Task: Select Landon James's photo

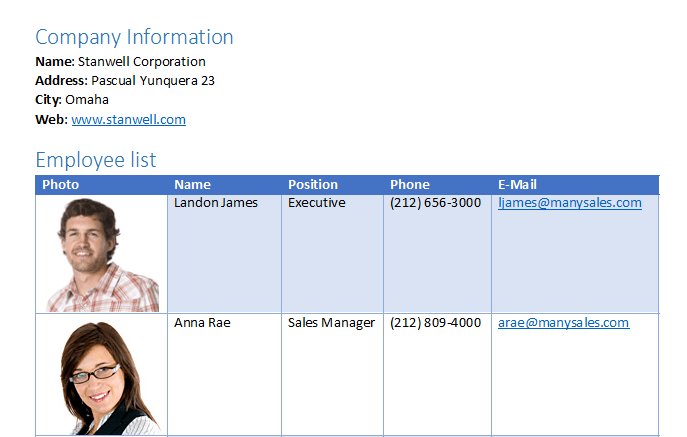Action: click(101, 255)
